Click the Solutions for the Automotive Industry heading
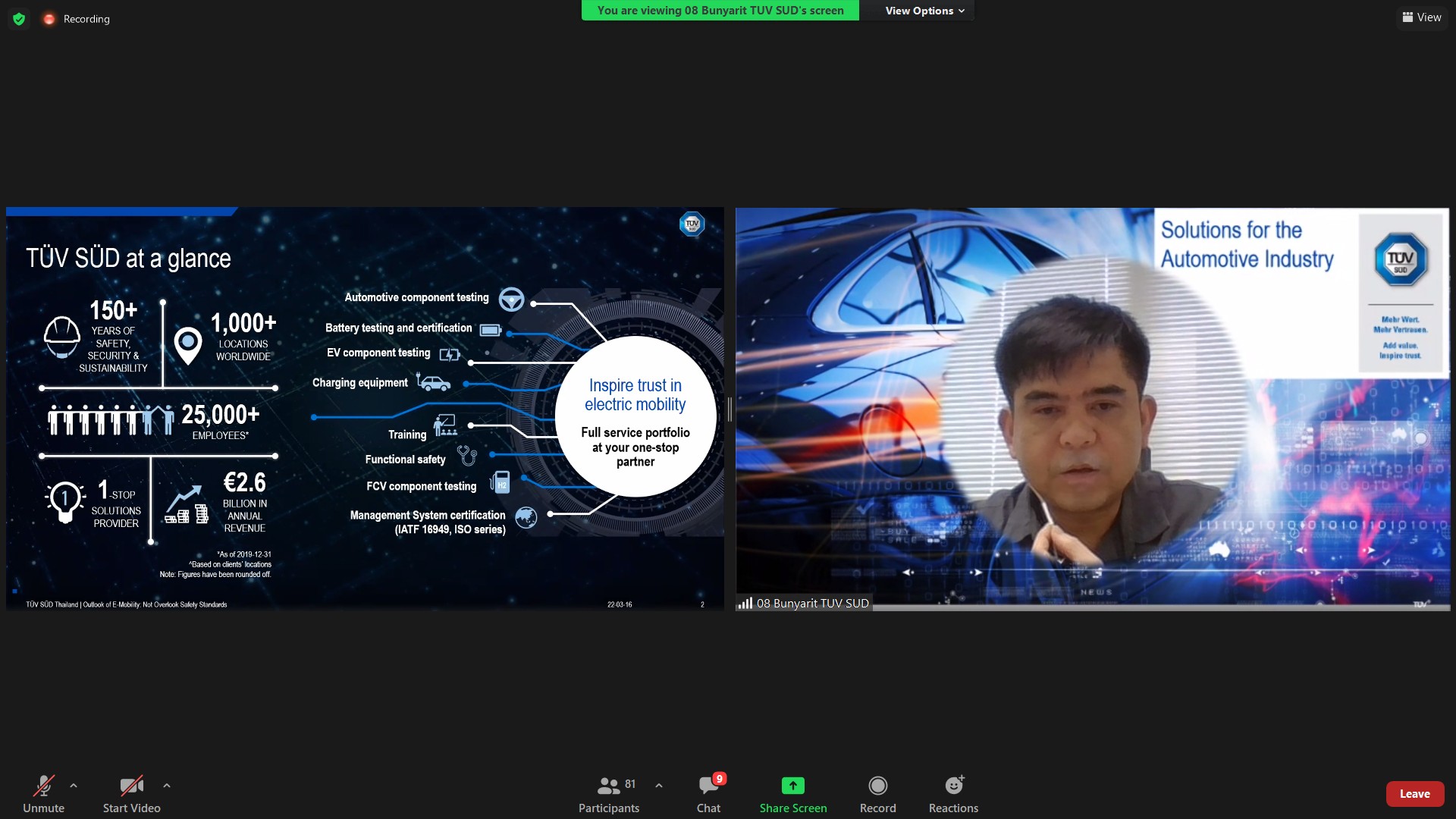 [1247, 244]
